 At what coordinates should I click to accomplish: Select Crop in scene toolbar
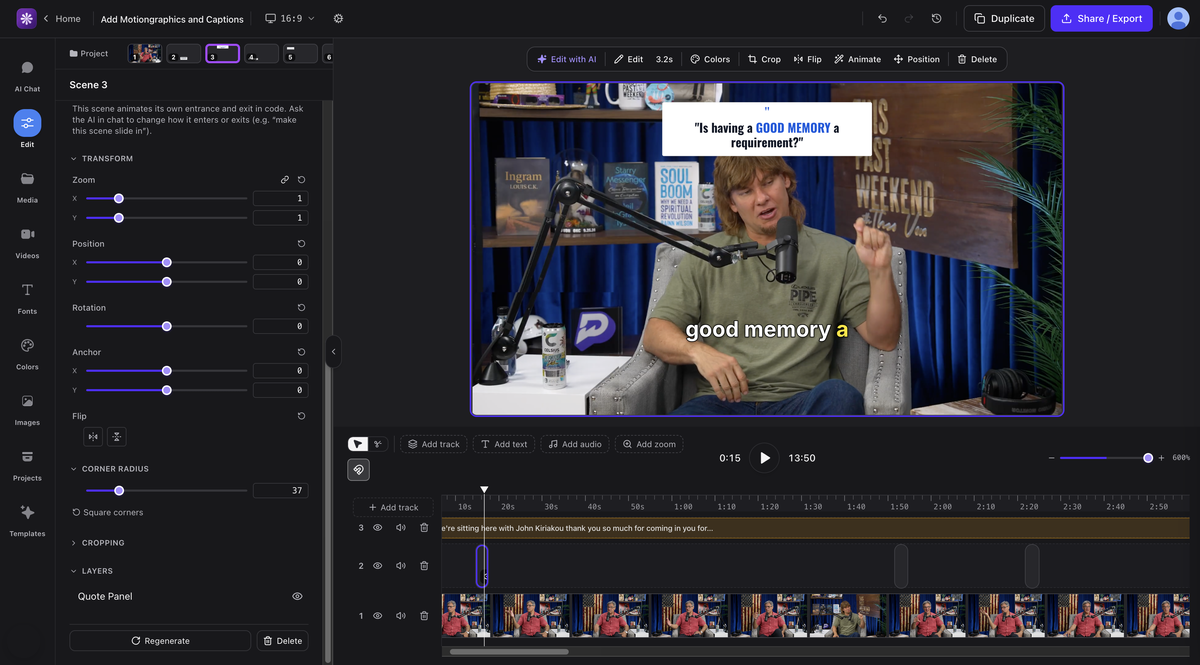pyautogui.click(x=764, y=59)
